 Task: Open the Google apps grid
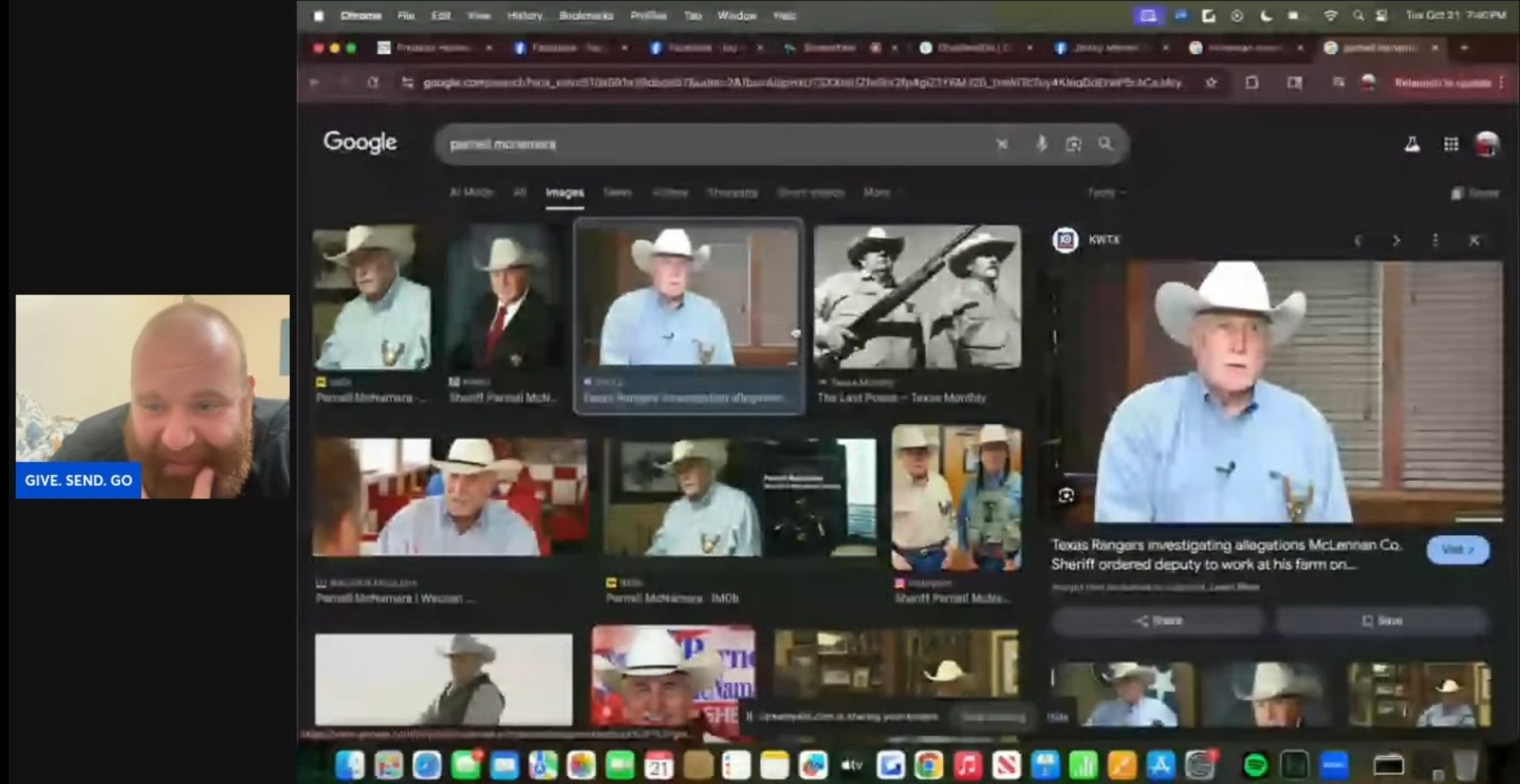(x=1450, y=144)
